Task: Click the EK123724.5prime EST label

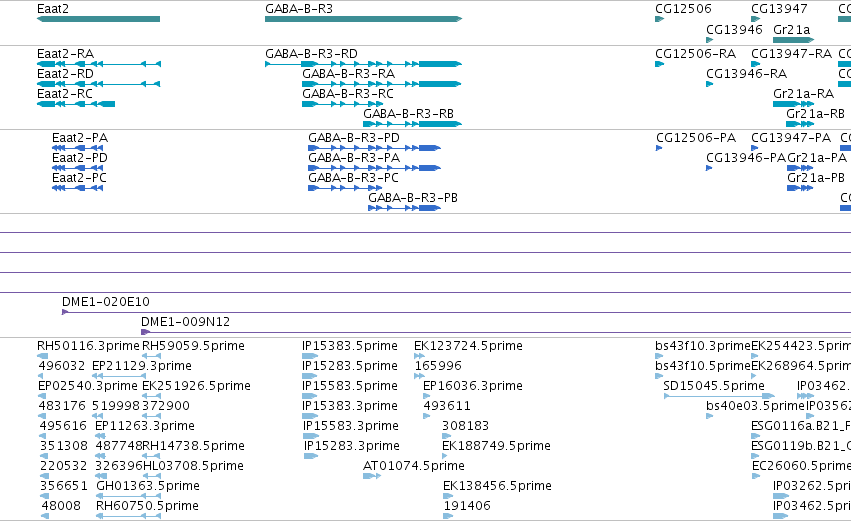Action: tap(468, 346)
